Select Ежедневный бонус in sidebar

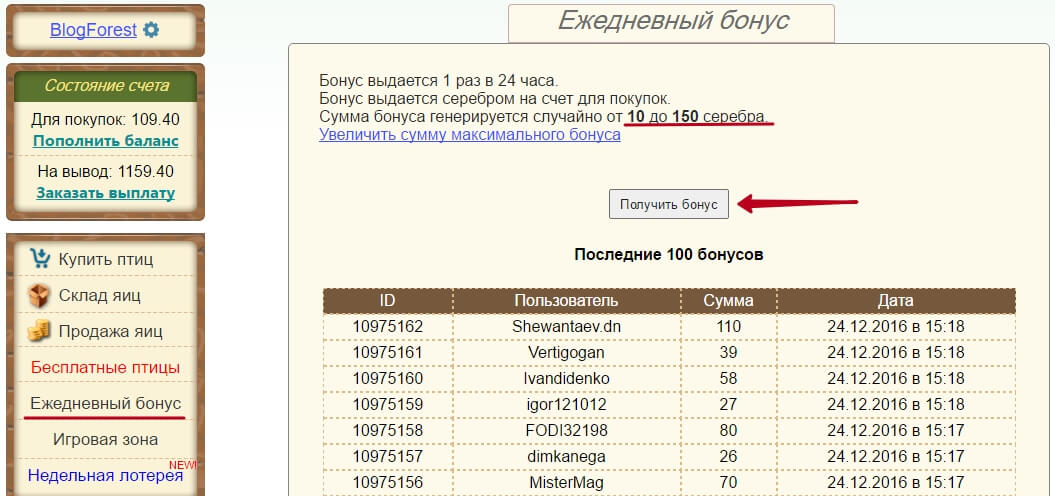106,403
